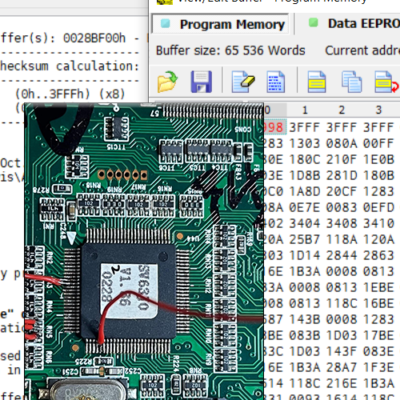Screen dimensions: 400x400
Task: Select hex cell 143F
Action: 342,351
